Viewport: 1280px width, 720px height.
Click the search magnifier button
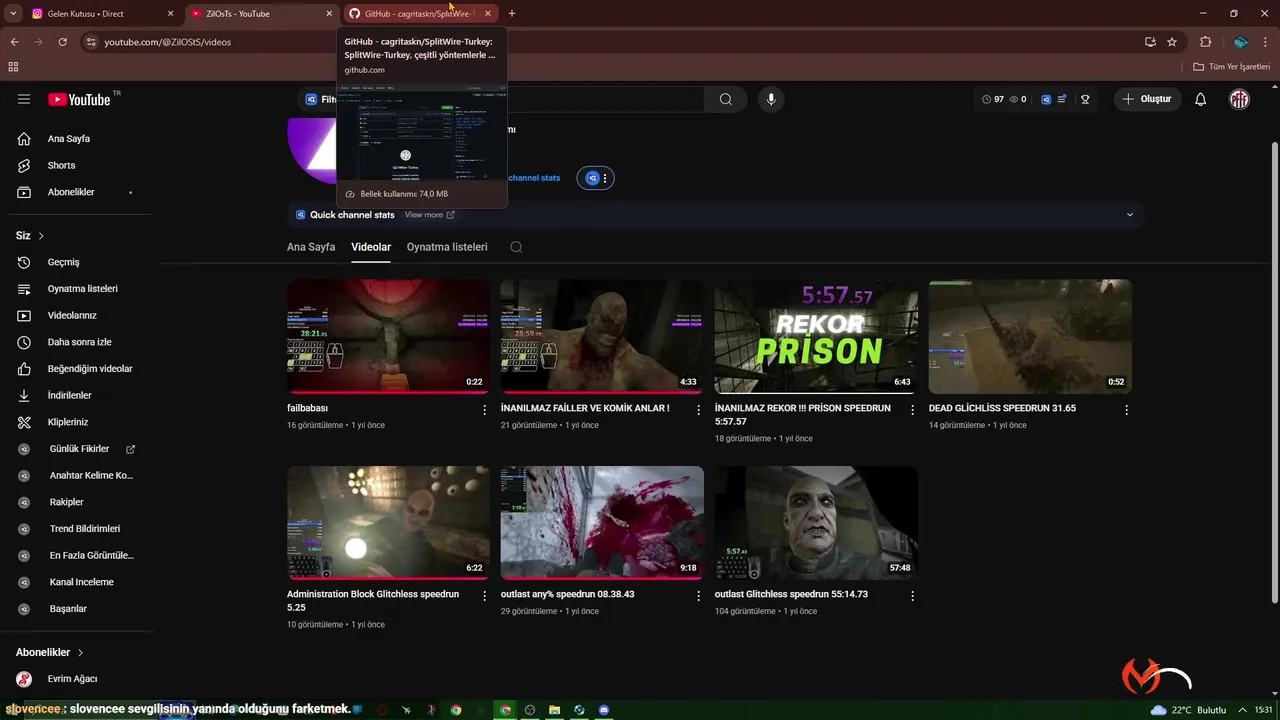tap(726, 99)
